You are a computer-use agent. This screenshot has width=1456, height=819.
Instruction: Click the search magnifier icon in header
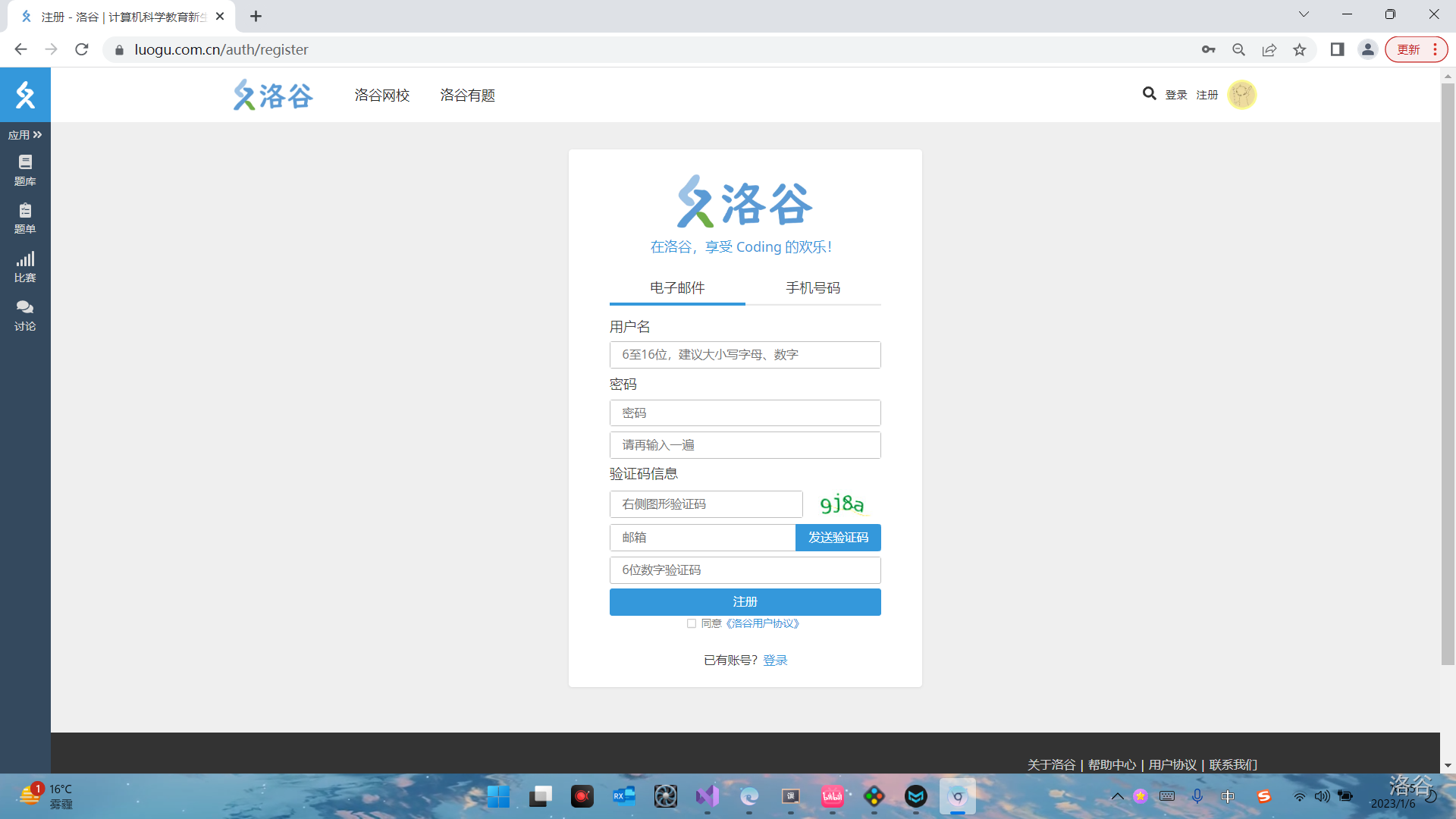(1149, 93)
